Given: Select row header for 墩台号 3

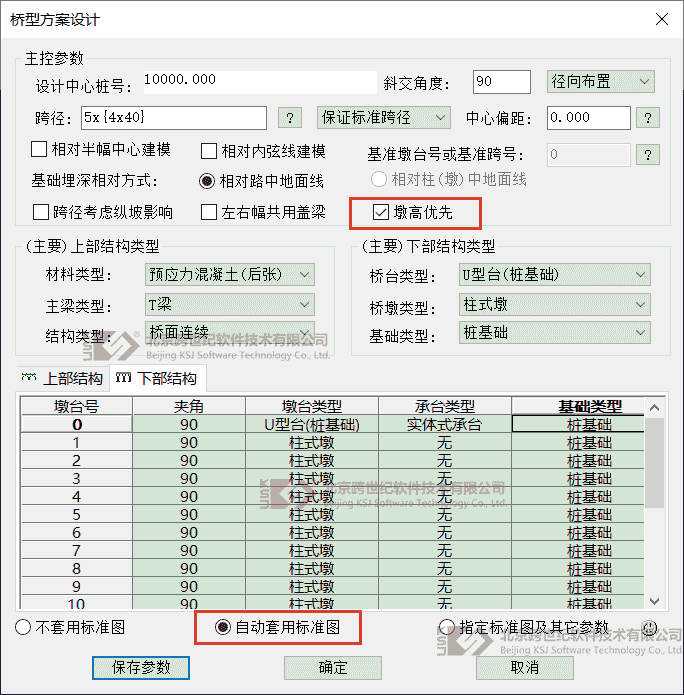Looking at the screenshot, I should coord(77,478).
